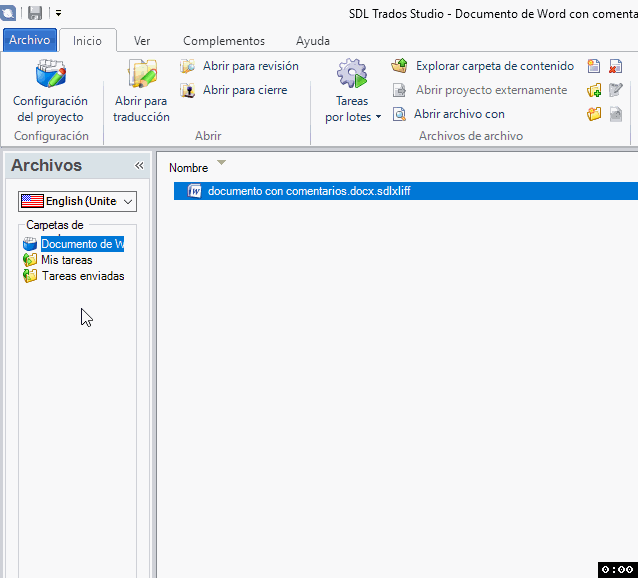The image size is (638, 578).
Task: Click the Archivos panel title
Action: click(x=46, y=166)
